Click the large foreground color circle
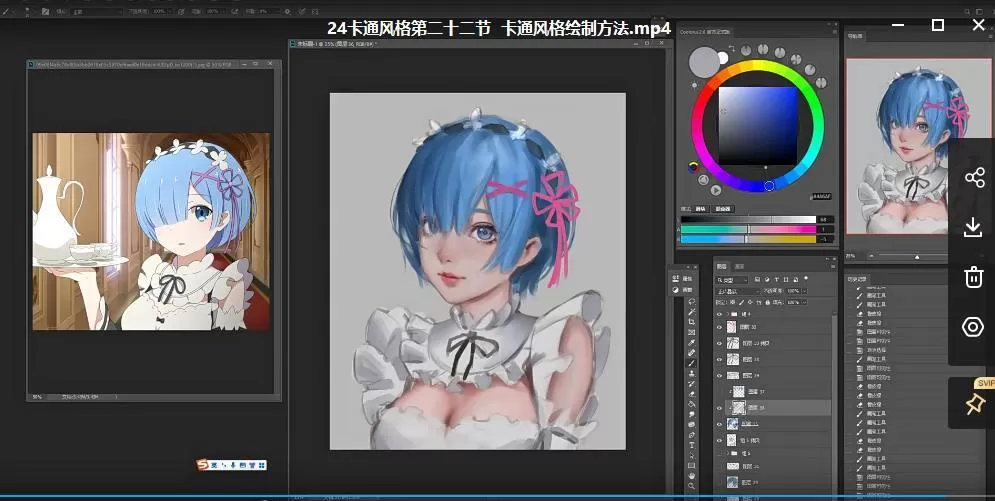Viewport: 995px width, 501px height. tap(704, 62)
